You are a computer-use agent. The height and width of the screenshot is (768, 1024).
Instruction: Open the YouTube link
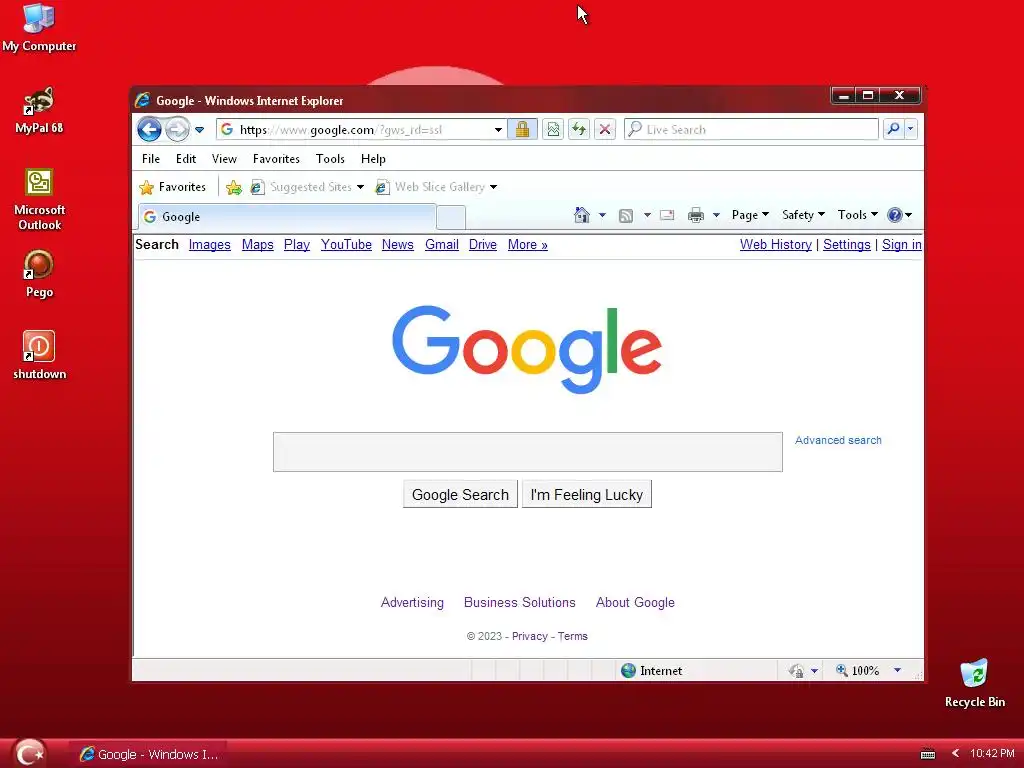[346, 244]
